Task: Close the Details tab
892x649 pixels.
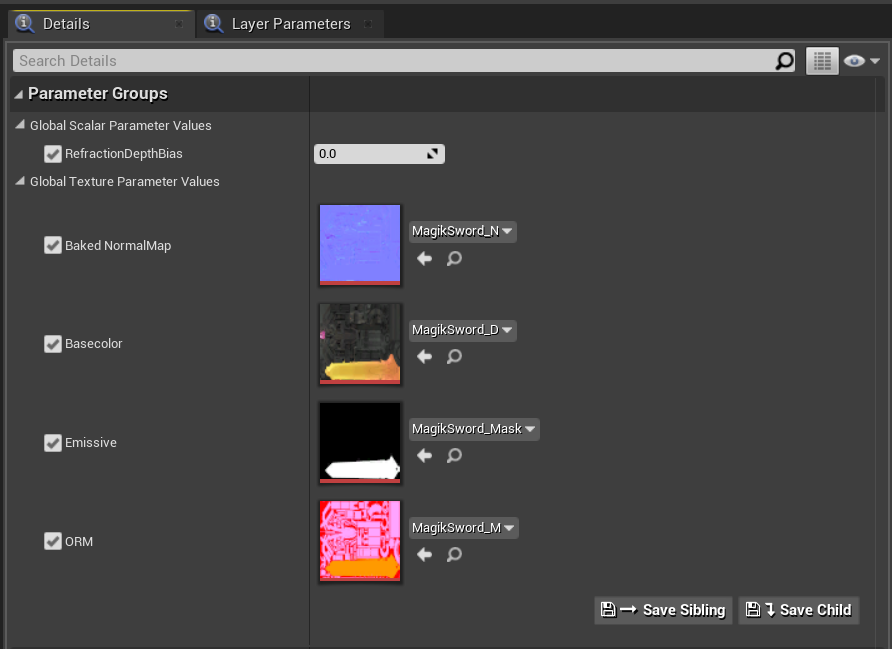Action: 179,24
